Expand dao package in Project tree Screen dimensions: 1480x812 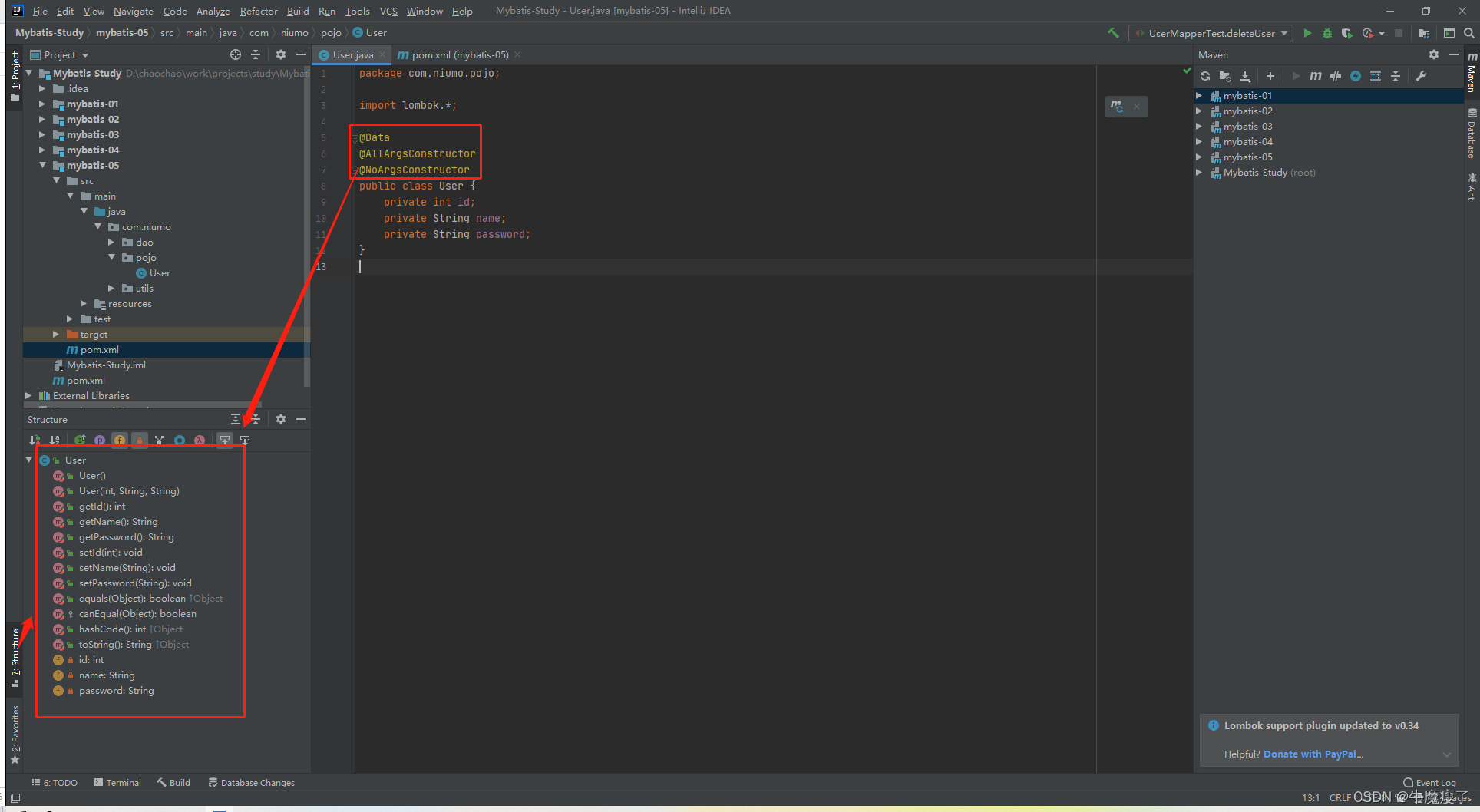click(x=111, y=242)
